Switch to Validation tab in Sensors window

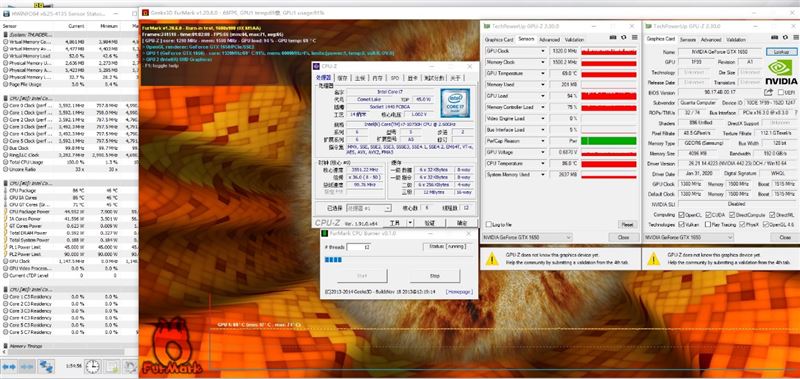[x=574, y=39]
